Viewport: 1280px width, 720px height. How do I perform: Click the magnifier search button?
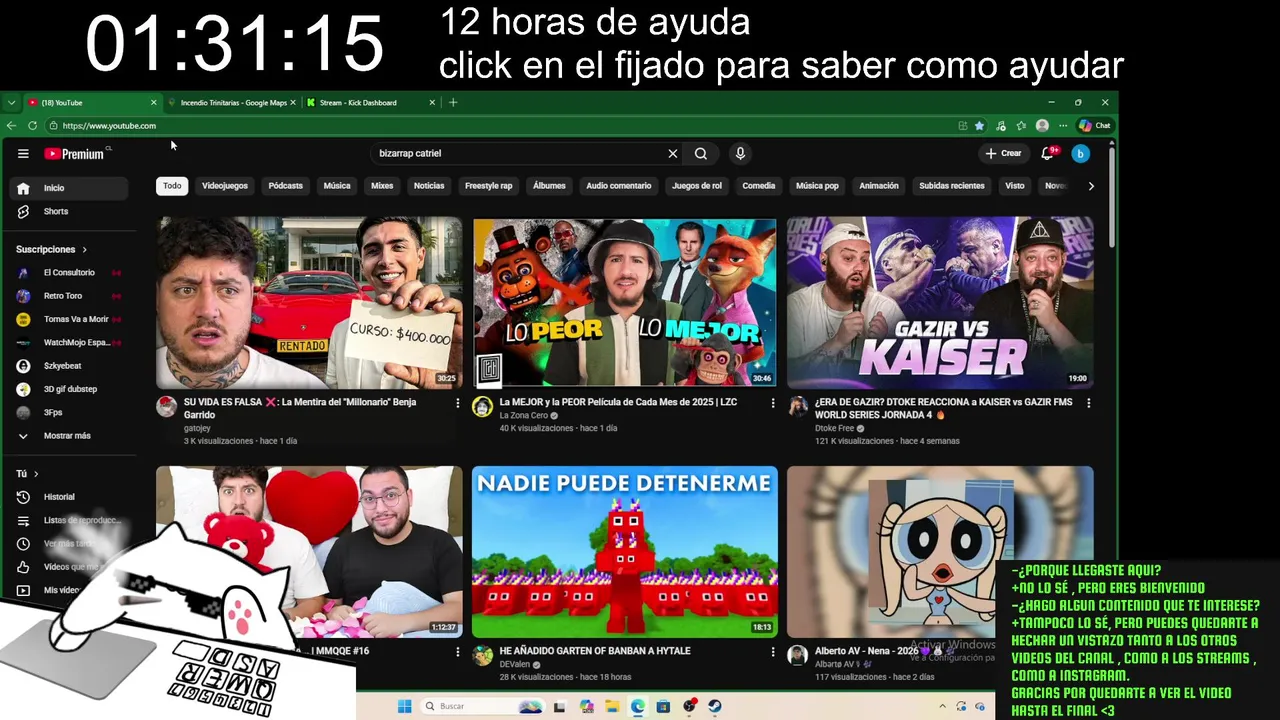pyautogui.click(x=701, y=154)
